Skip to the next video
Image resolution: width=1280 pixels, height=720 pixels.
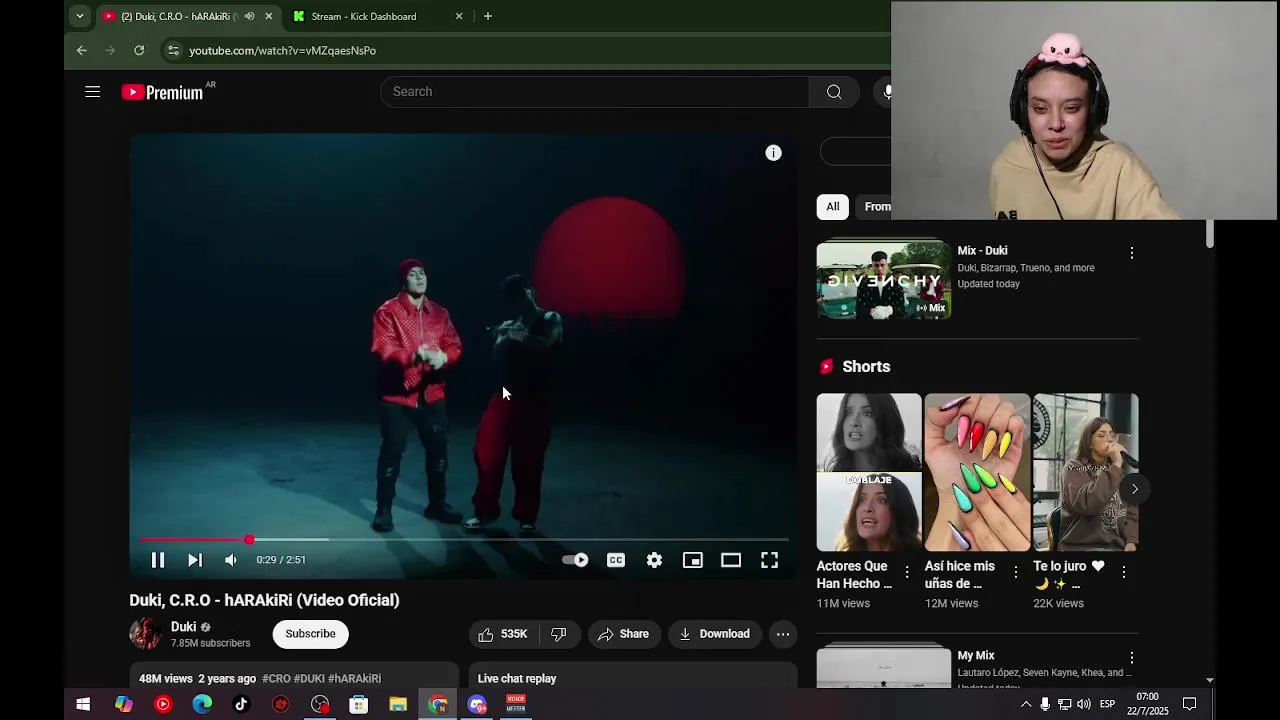pyautogui.click(x=195, y=560)
